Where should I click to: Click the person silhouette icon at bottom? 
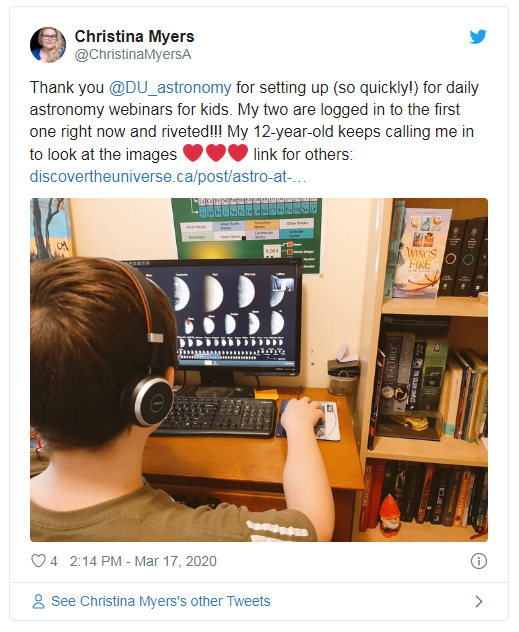pyautogui.click(x=38, y=601)
